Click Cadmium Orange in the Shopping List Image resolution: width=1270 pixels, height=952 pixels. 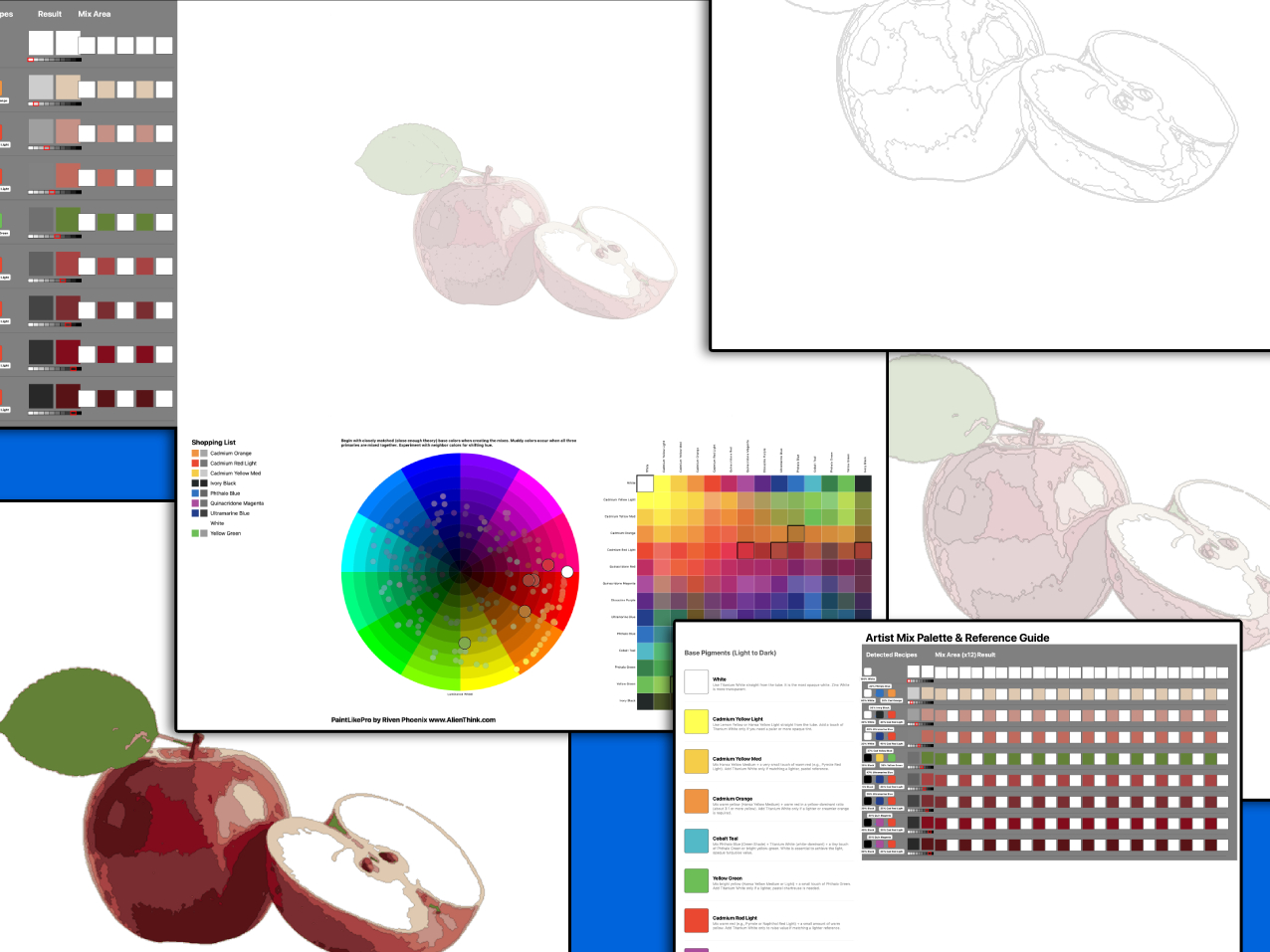tap(230, 454)
